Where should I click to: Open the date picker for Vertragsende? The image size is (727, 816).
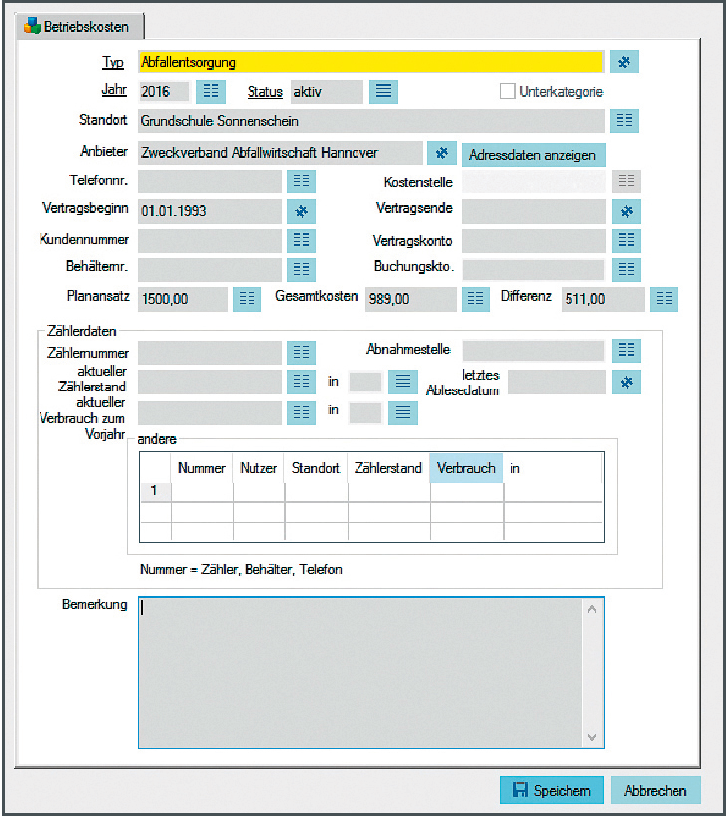pyautogui.click(x=626, y=211)
